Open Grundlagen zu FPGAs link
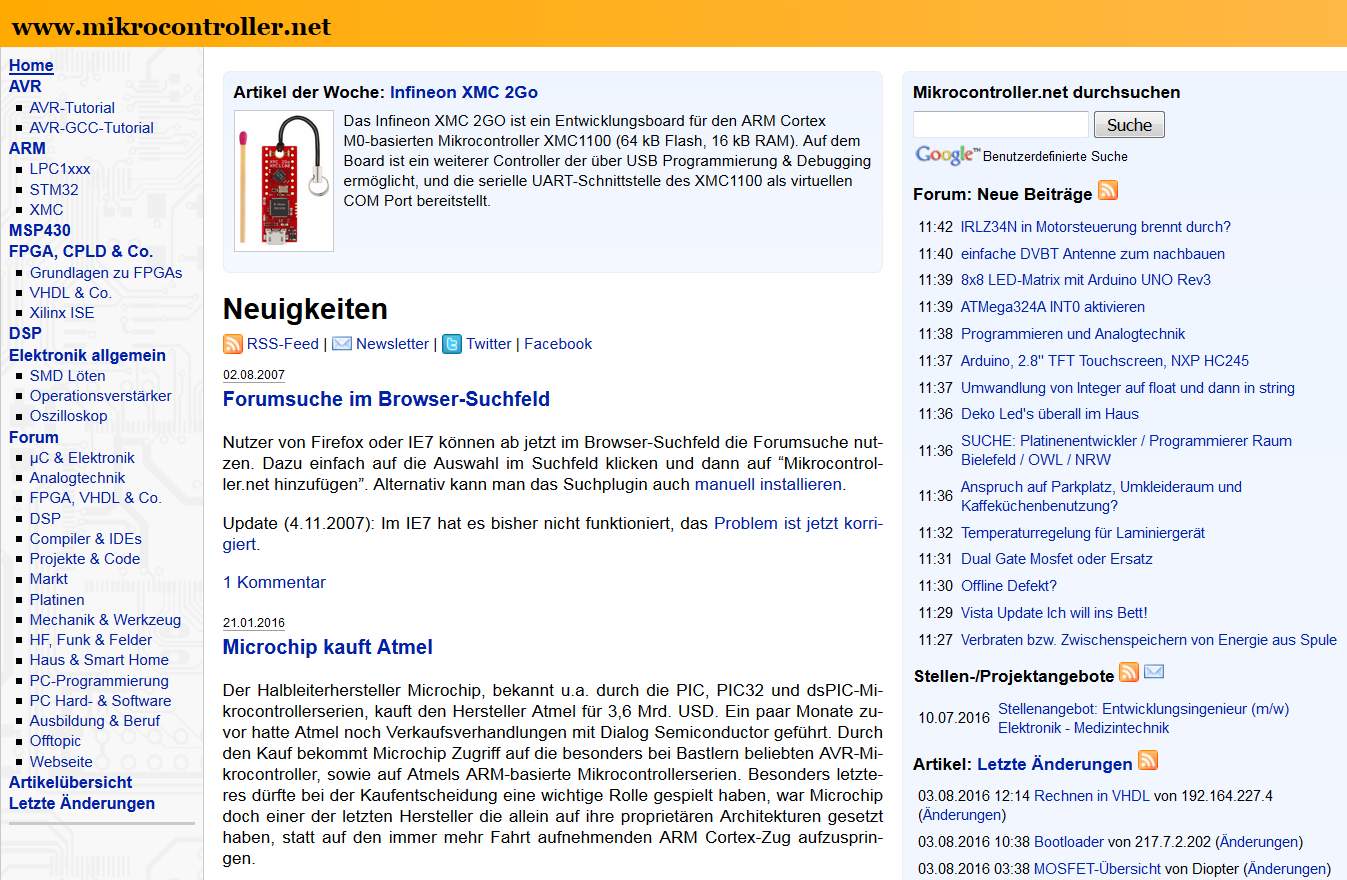This screenshot has width=1347, height=880. pos(106,272)
